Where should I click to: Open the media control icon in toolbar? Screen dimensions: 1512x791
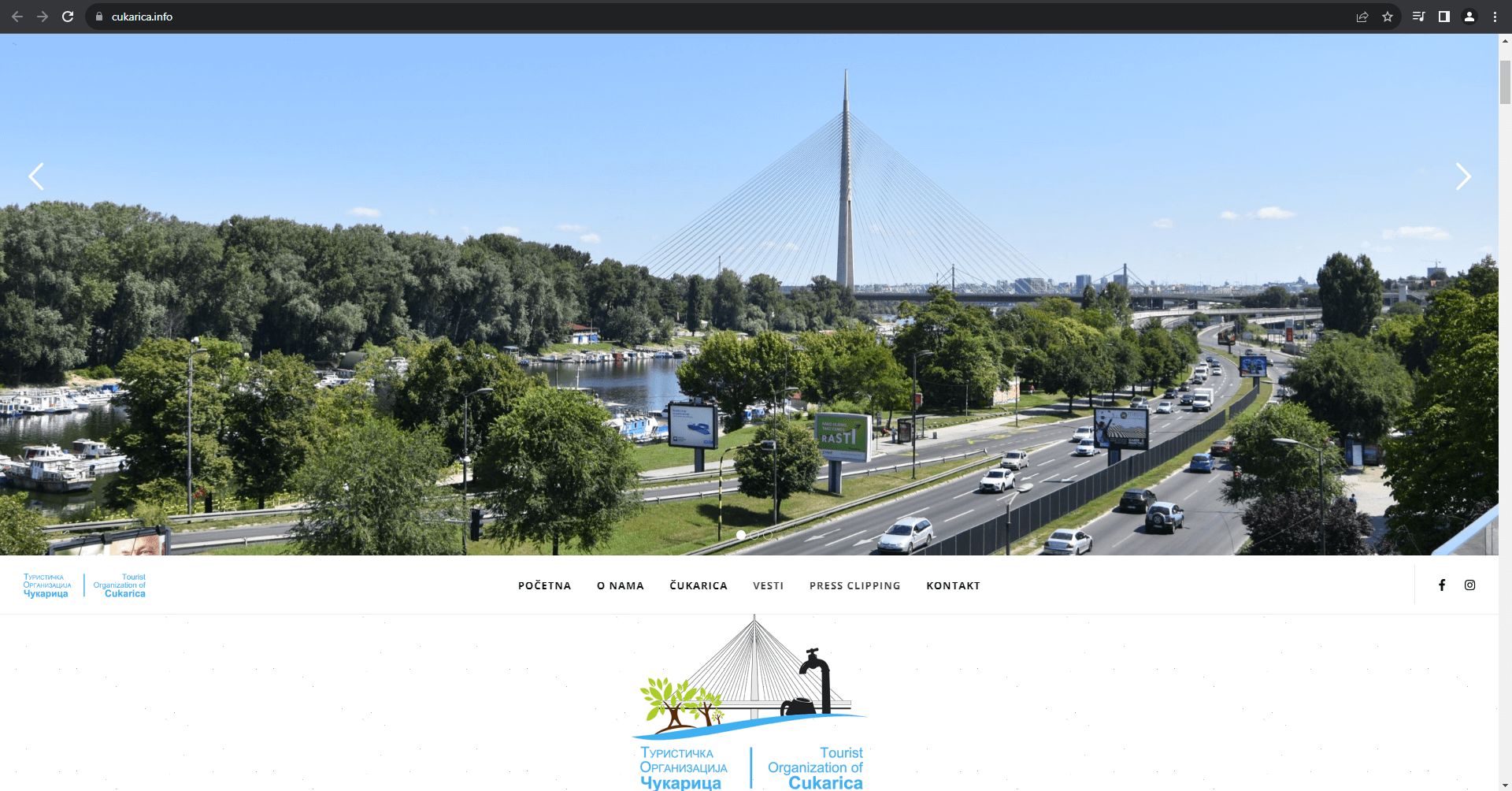[x=1418, y=17]
